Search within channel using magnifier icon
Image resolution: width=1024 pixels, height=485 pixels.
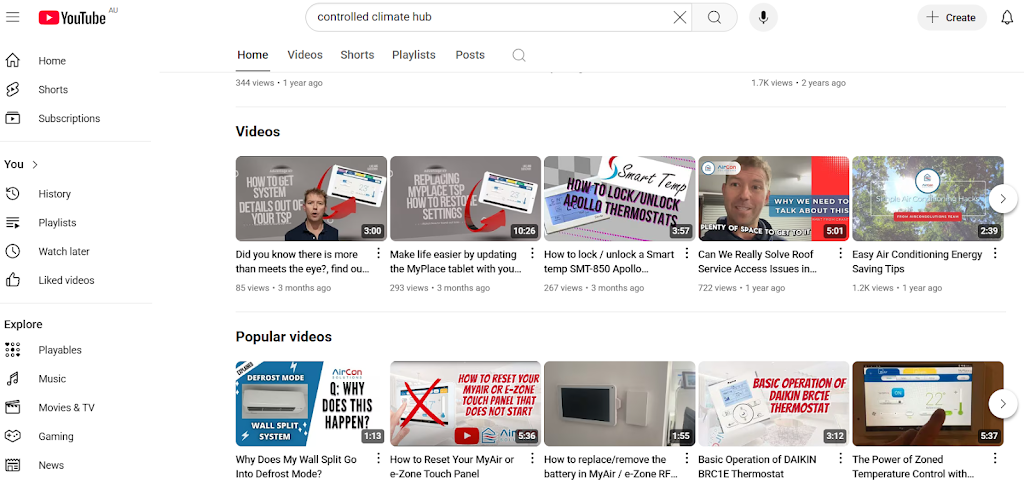tap(519, 55)
